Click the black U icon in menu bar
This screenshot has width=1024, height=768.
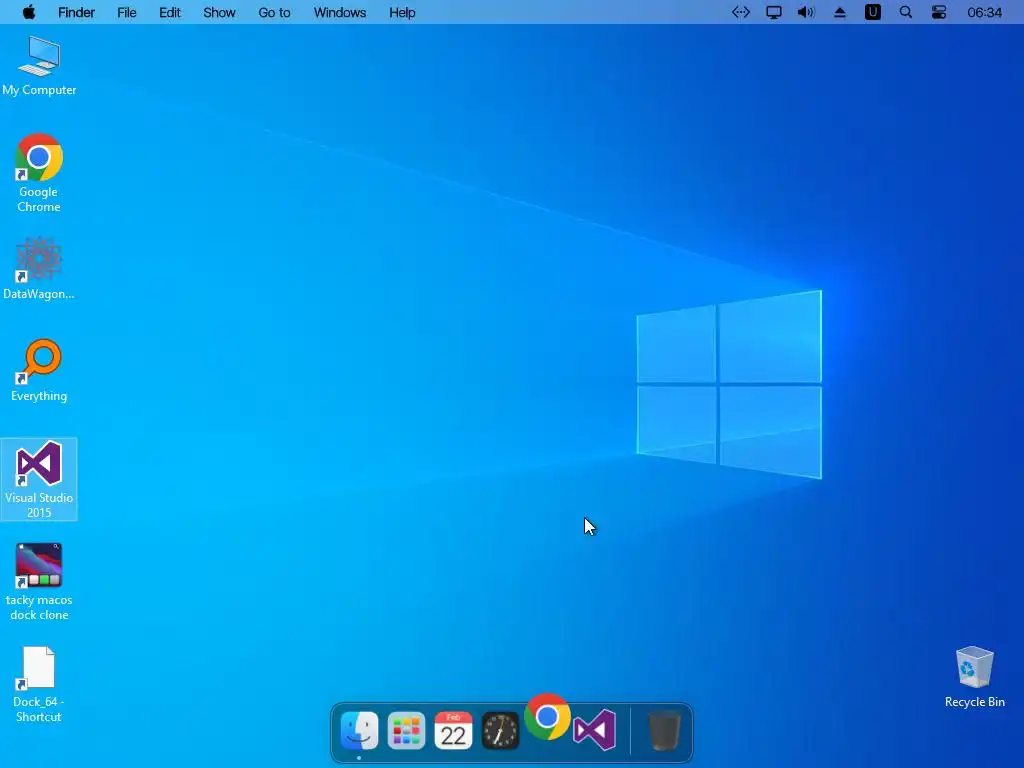click(x=872, y=12)
